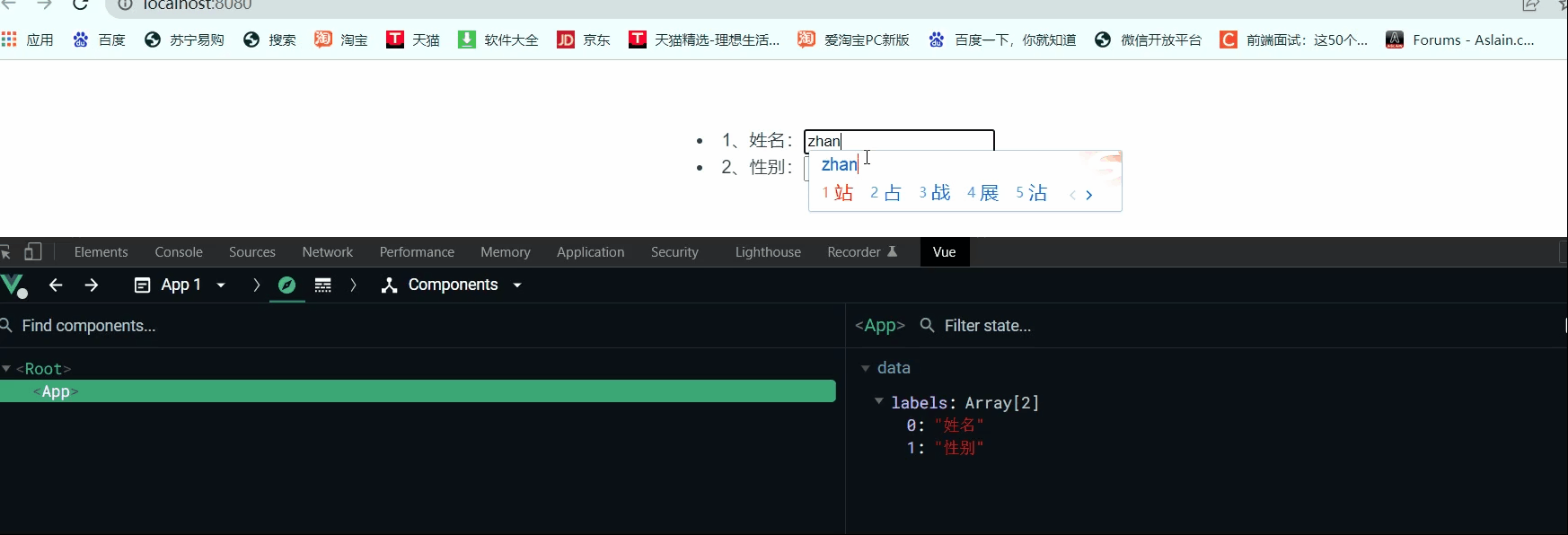Choose IME candidate 1 站
Viewport: 1568px width, 535px height.
pyautogui.click(x=837, y=193)
